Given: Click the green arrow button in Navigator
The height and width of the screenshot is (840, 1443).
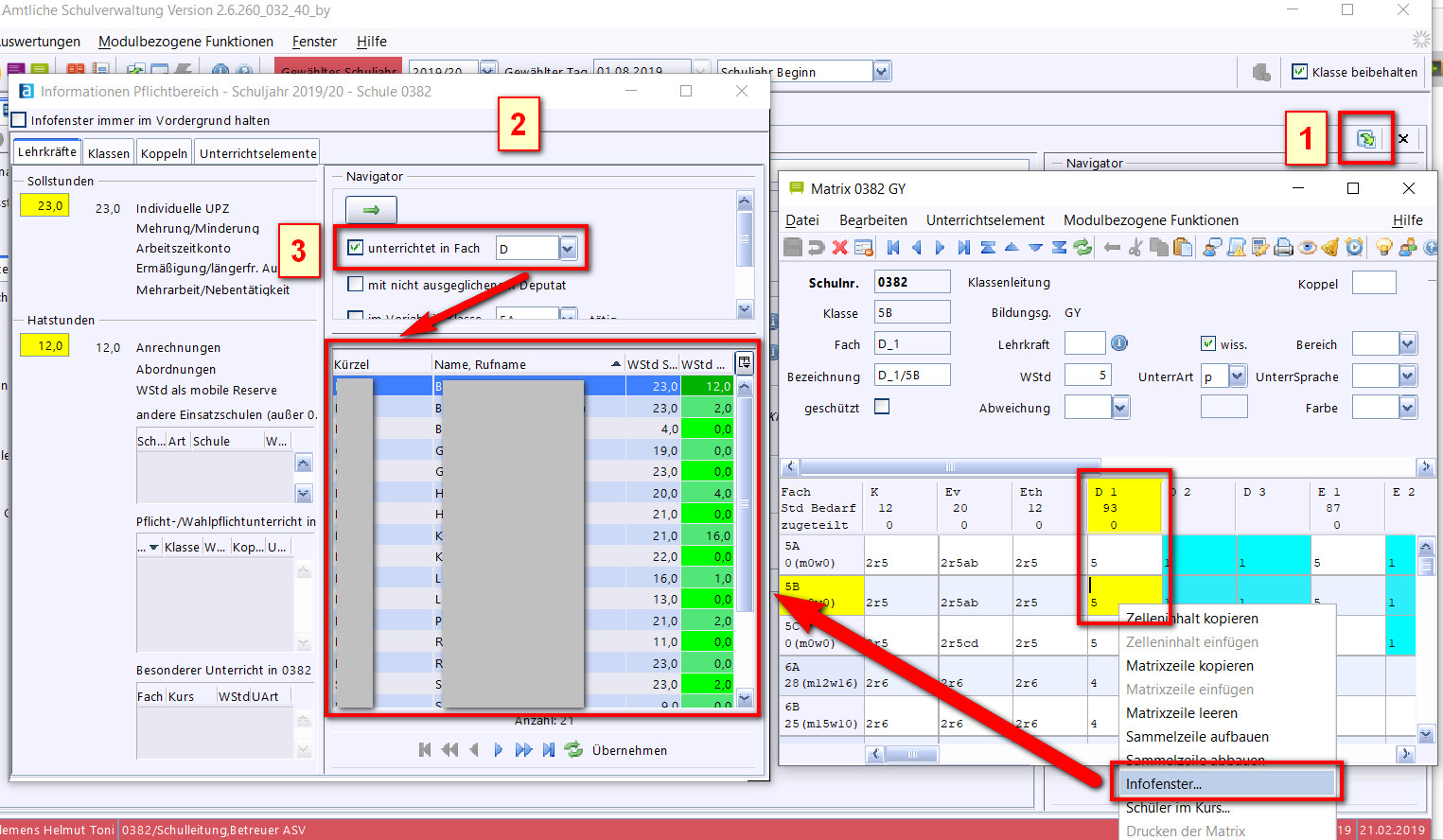Looking at the screenshot, I should (371, 210).
